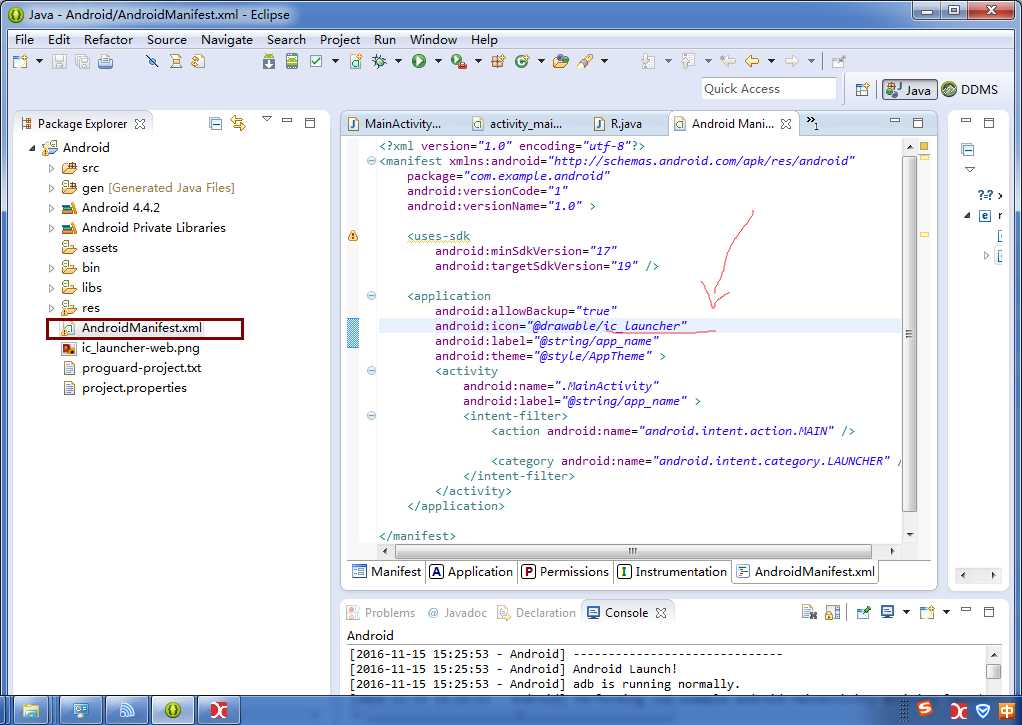This screenshot has height=725, width=1022.
Task: Open the New file dropdown arrow
Action: click(x=39, y=62)
